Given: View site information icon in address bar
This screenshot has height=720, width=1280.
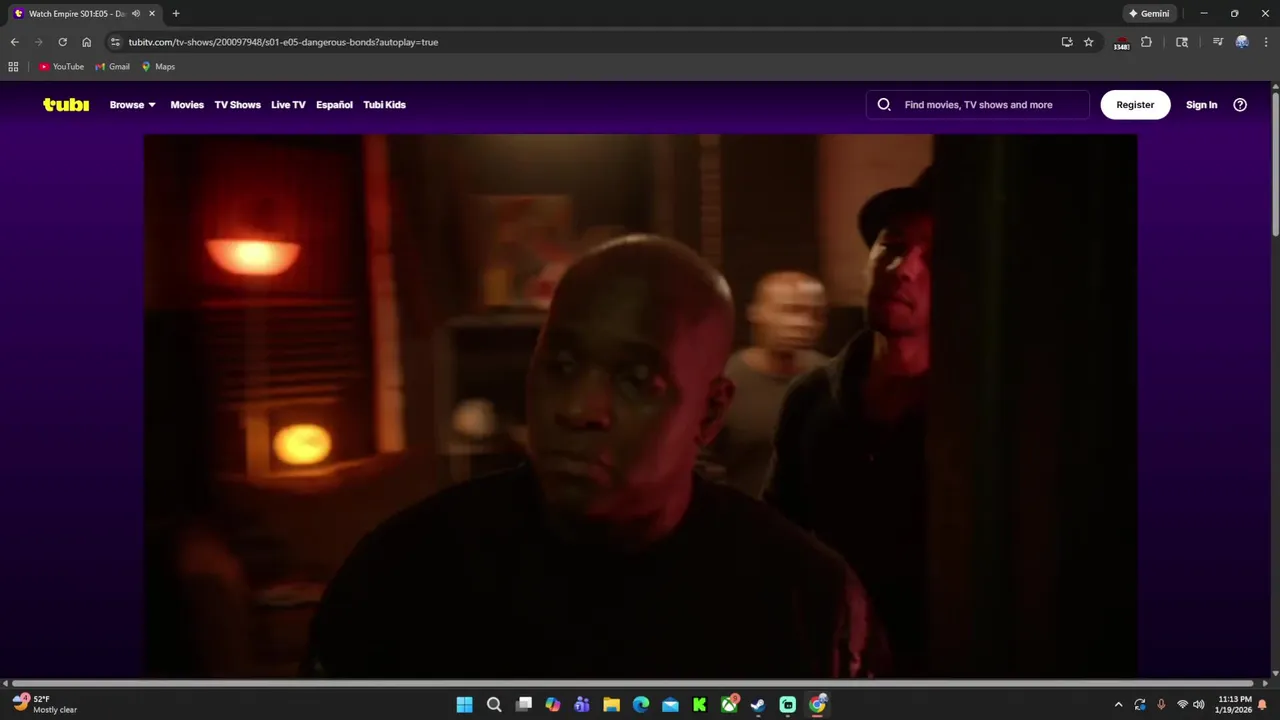Looking at the screenshot, I should click(x=115, y=42).
